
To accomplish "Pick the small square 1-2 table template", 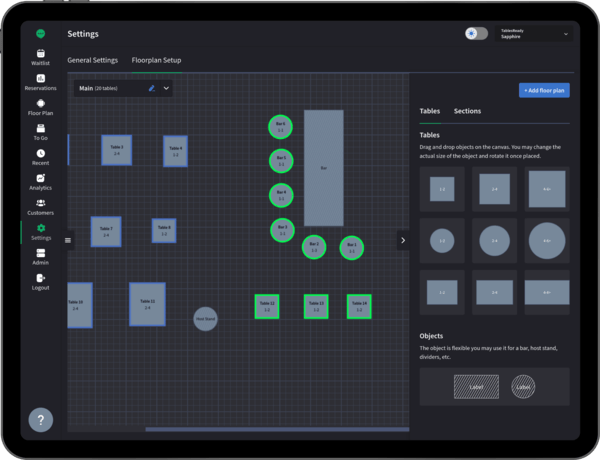I will [x=442, y=189].
